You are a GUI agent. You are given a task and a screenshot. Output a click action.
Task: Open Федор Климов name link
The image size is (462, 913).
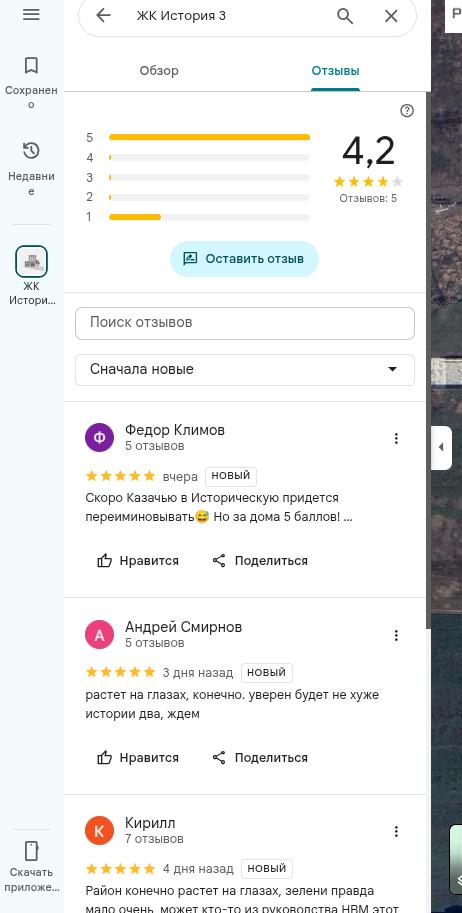pos(175,430)
